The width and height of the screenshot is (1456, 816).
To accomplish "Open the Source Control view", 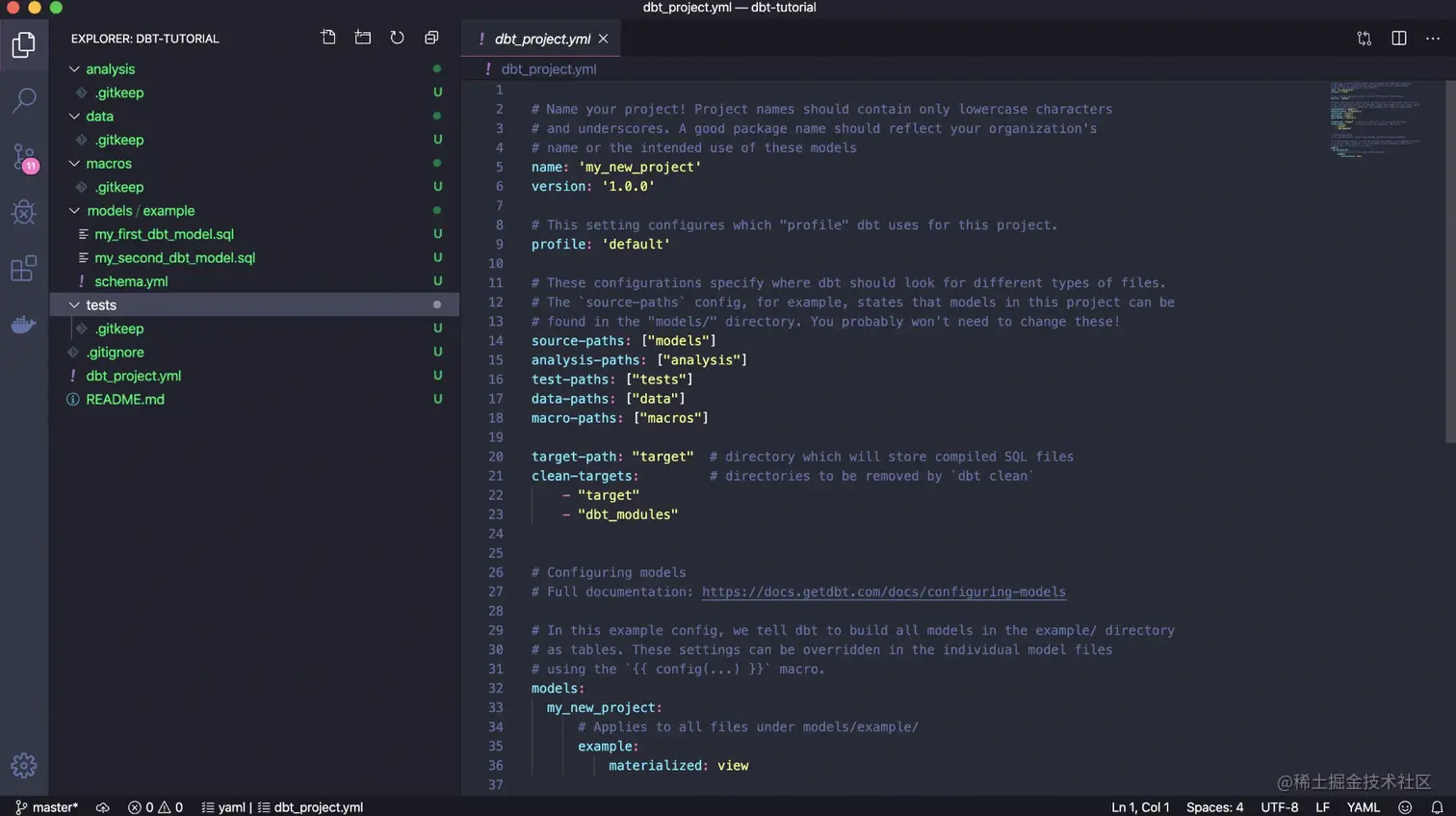I will [24, 157].
